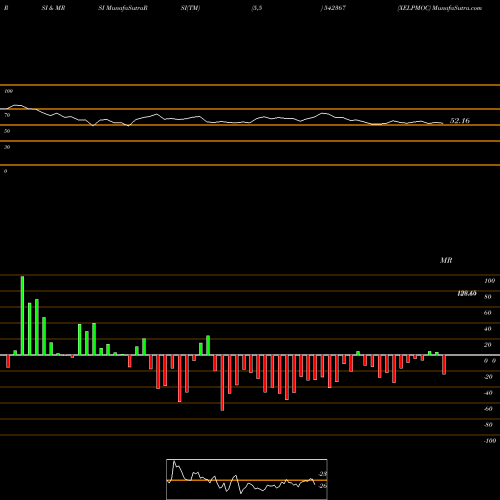Click the RSI axis label 30

[x=7, y=147]
